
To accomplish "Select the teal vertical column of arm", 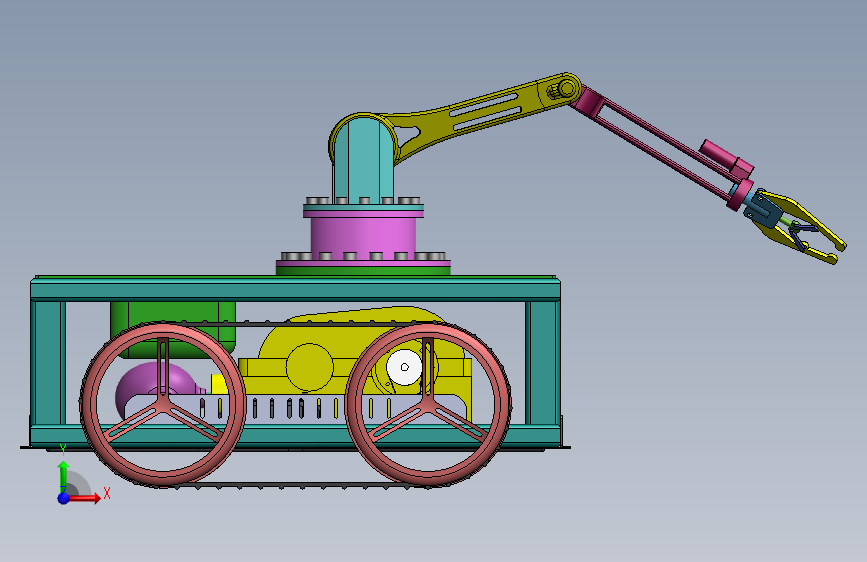I will point(363,160).
